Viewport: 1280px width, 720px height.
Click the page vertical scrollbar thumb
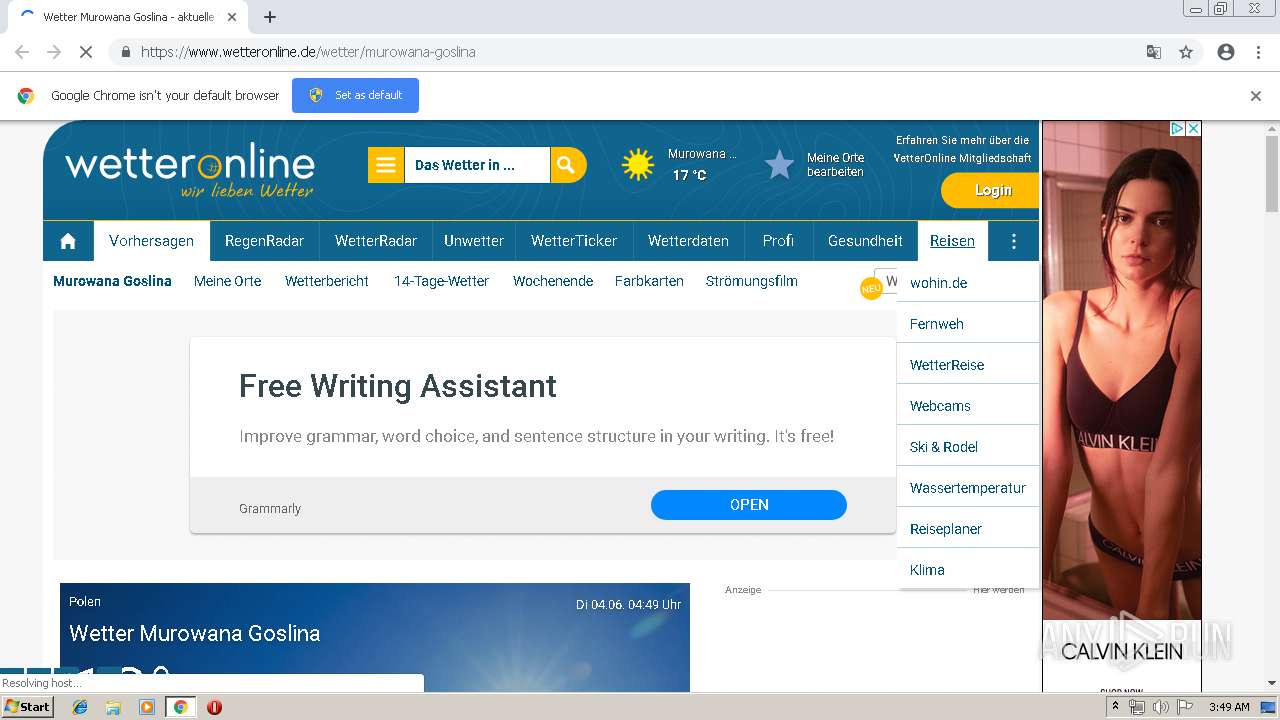[x=1272, y=173]
